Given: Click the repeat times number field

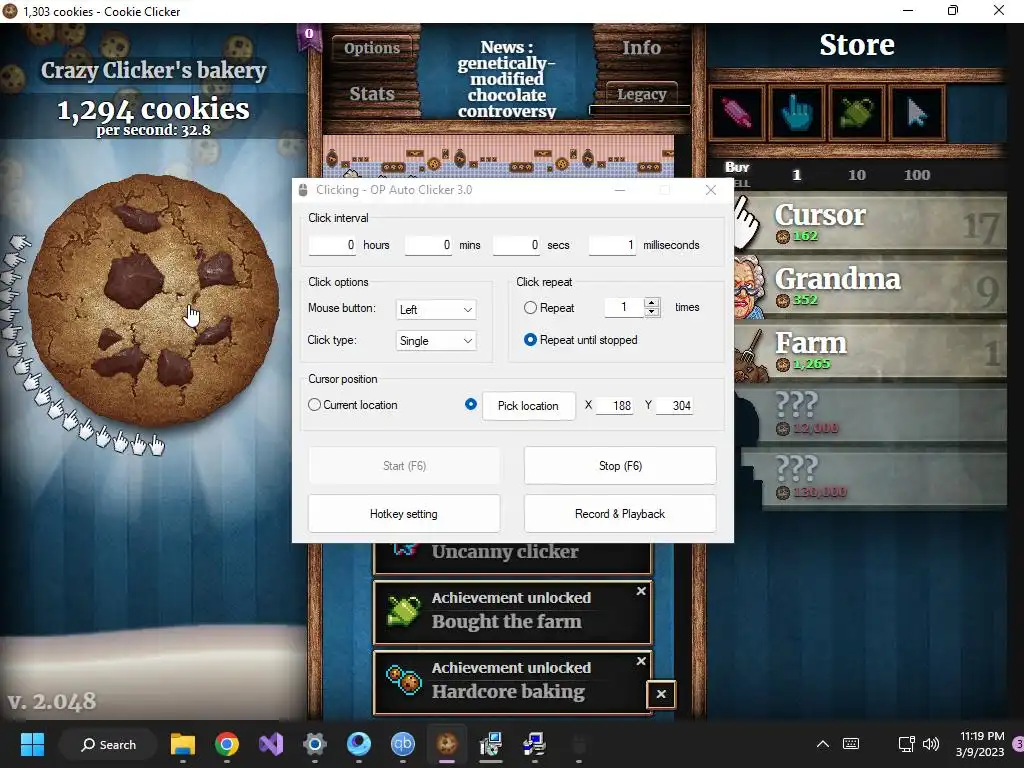Looking at the screenshot, I should click(x=624, y=307).
